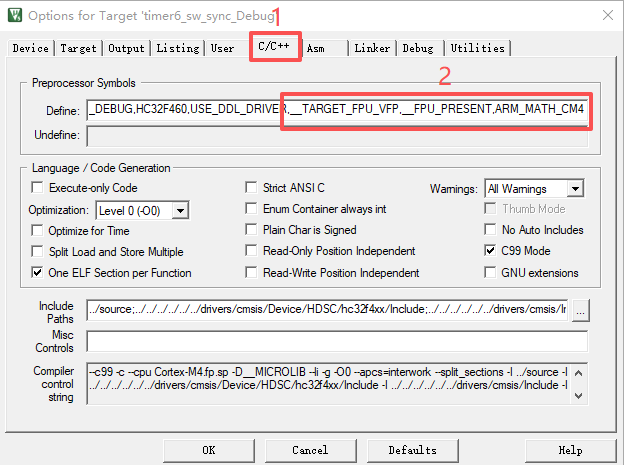Viewport: 624px width, 465px height.
Task: Click the Compiler control string box
Action: point(328,384)
